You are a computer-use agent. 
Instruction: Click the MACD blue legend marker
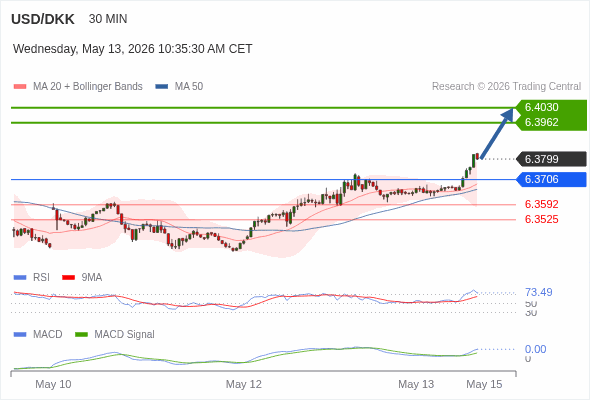coord(20,335)
